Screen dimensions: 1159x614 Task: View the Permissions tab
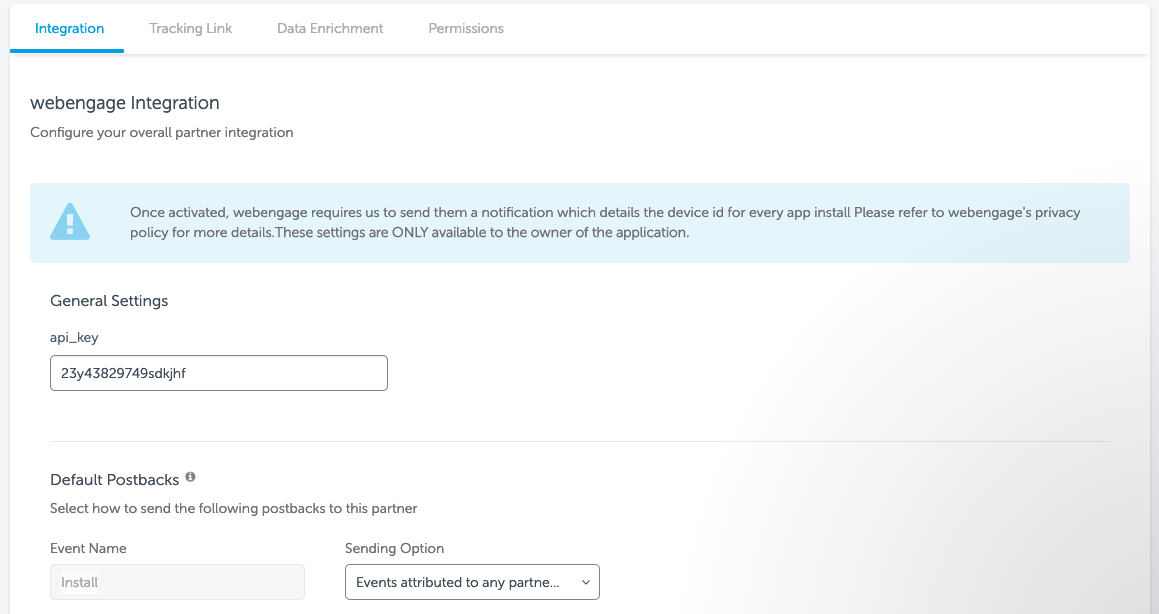point(465,28)
